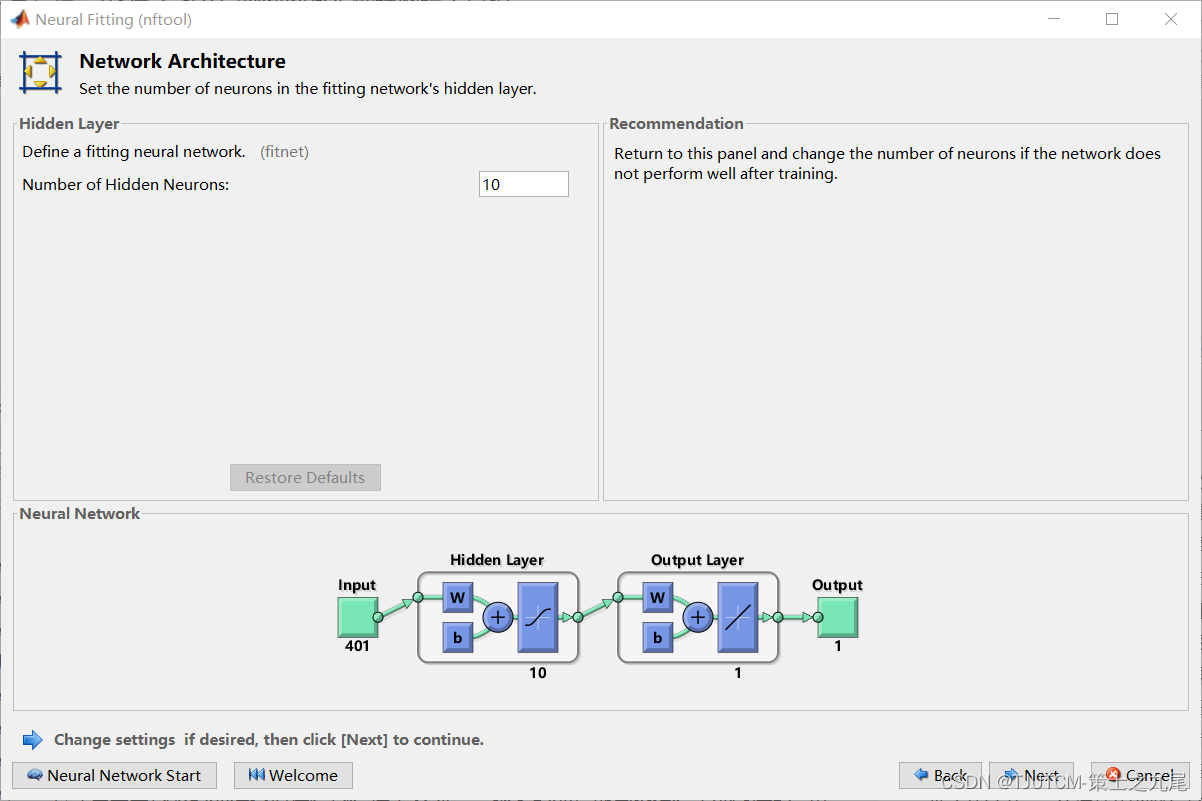Click the Hidden Layer panel title
Image resolution: width=1202 pixels, height=801 pixels.
(x=69, y=124)
